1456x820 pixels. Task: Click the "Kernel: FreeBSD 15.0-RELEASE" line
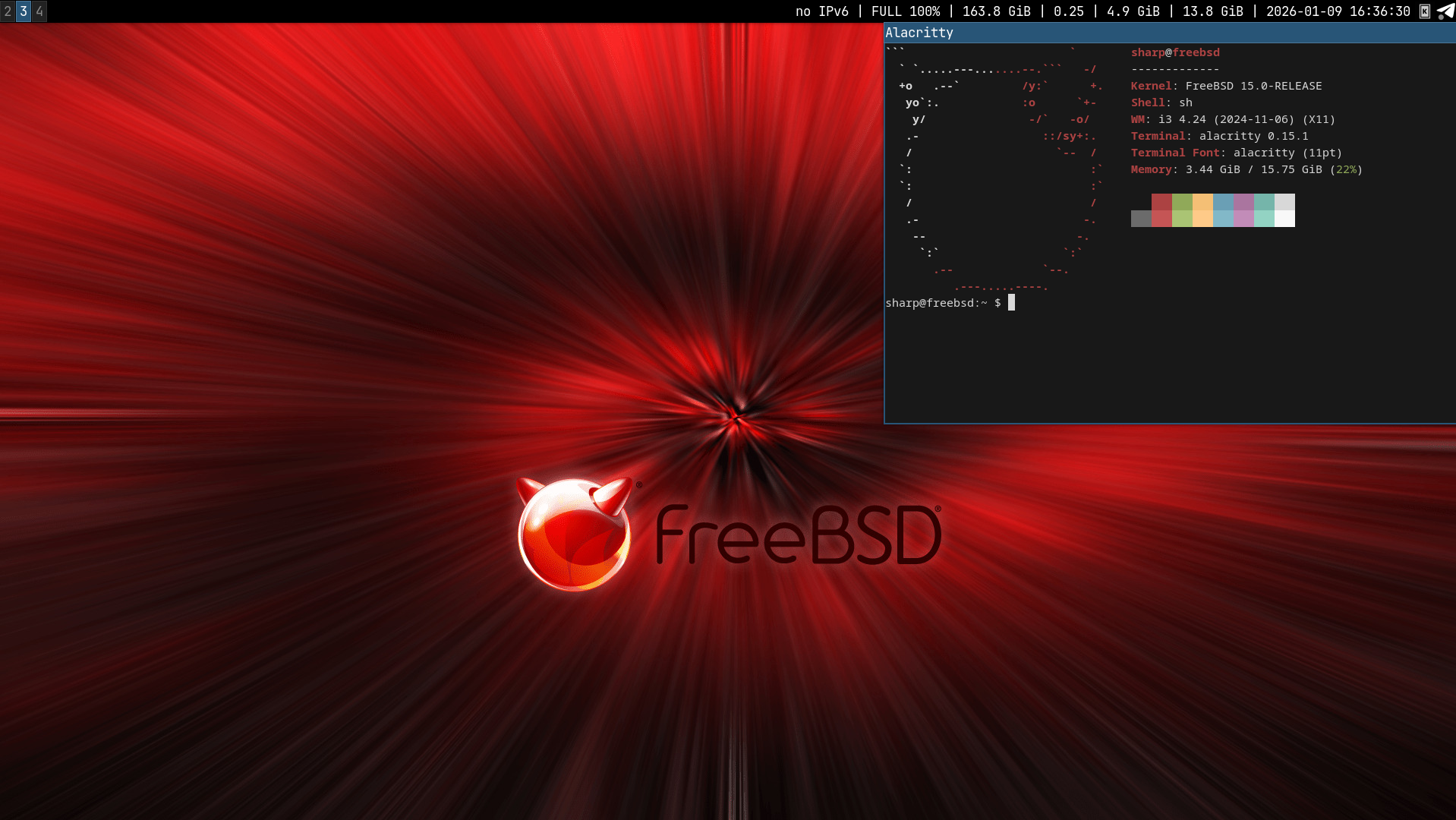[1227, 86]
